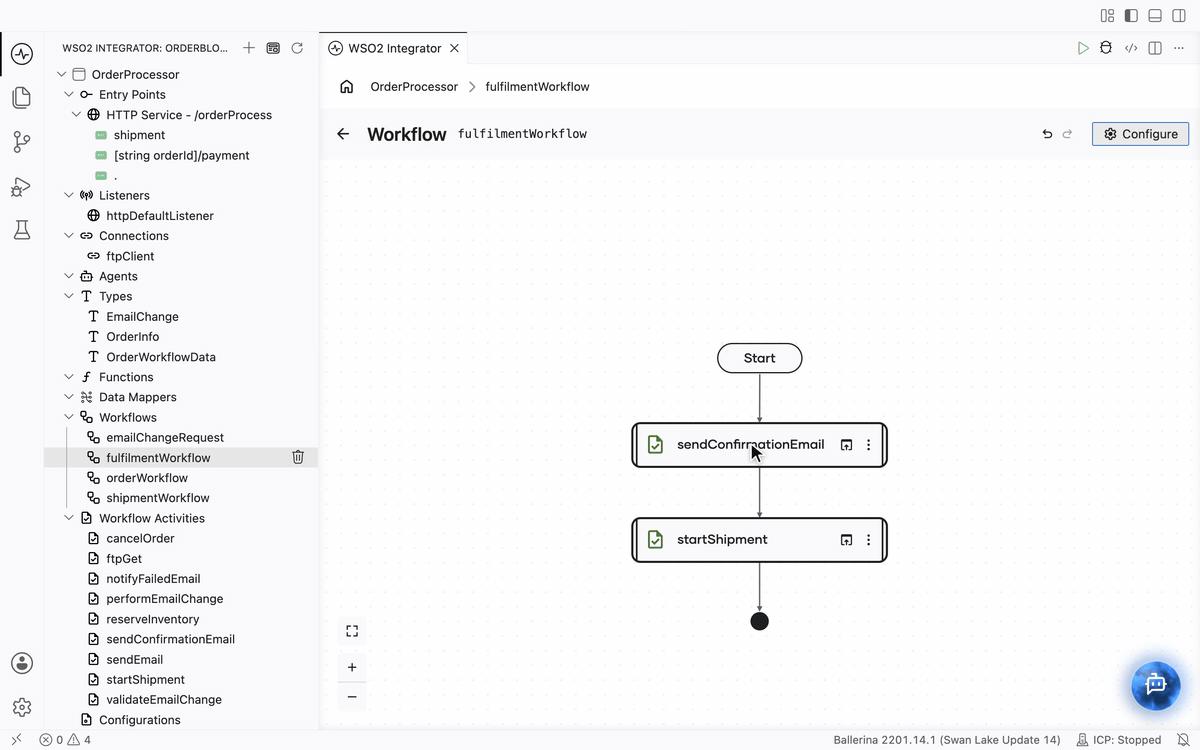Open startShipment node options menu

coord(868,540)
